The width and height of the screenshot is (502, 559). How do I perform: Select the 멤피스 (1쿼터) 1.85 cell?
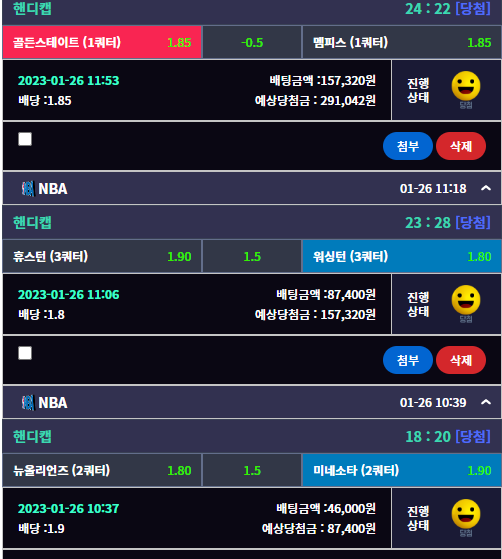pyautogui.click(x=402, y=42)
